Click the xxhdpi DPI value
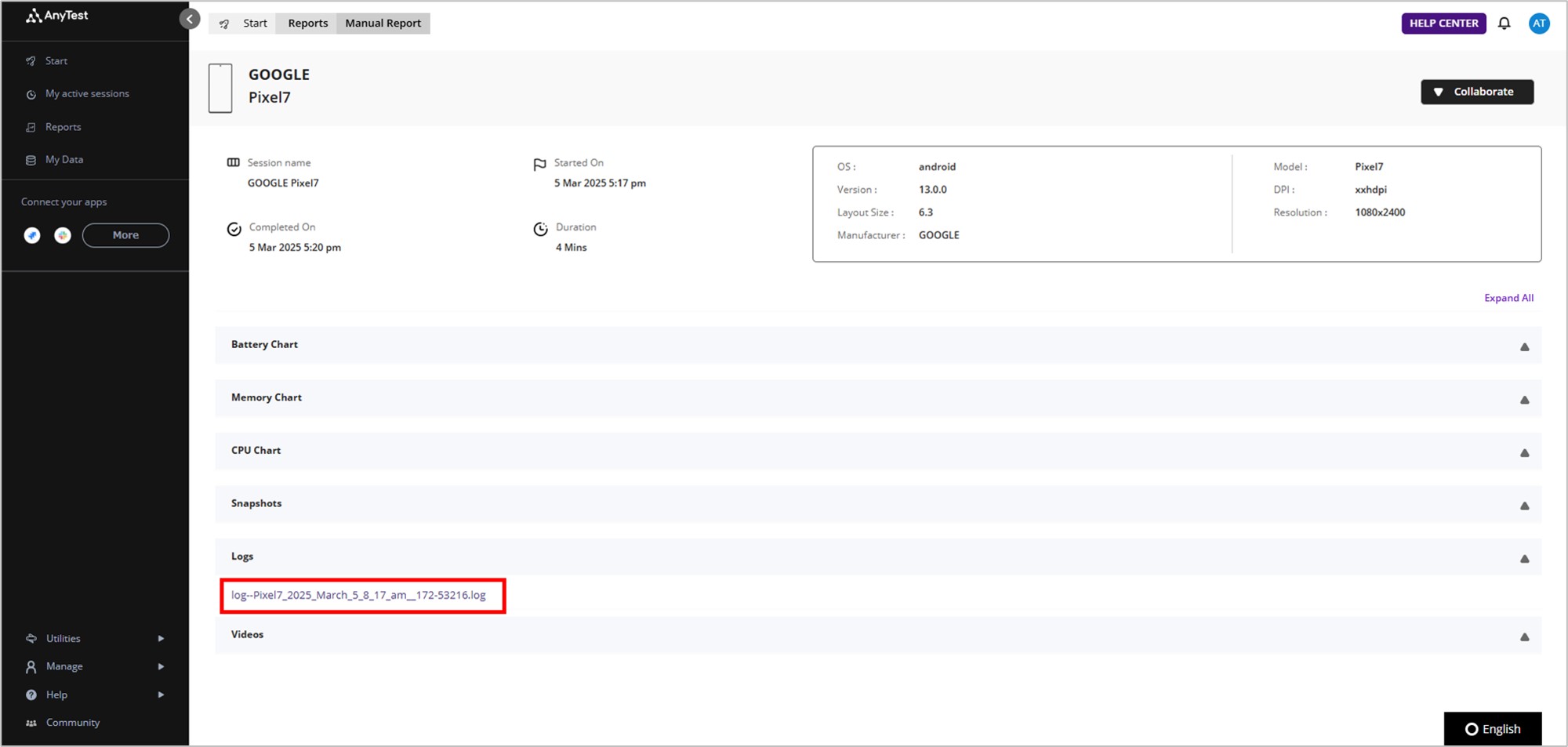The height and width of the screenshot is (747, 1568). tap(1370, 190)
